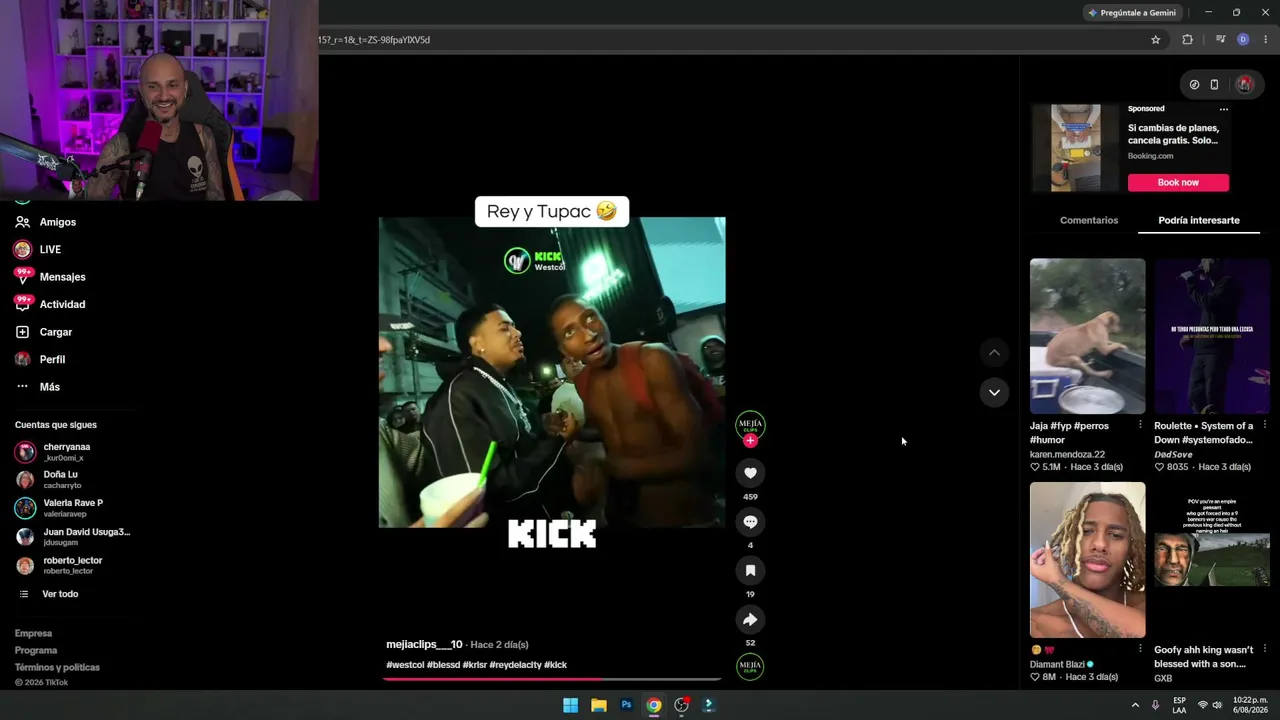Open OBS Studio from the taskbar
1280x720 pixels.
pos(681,705)
